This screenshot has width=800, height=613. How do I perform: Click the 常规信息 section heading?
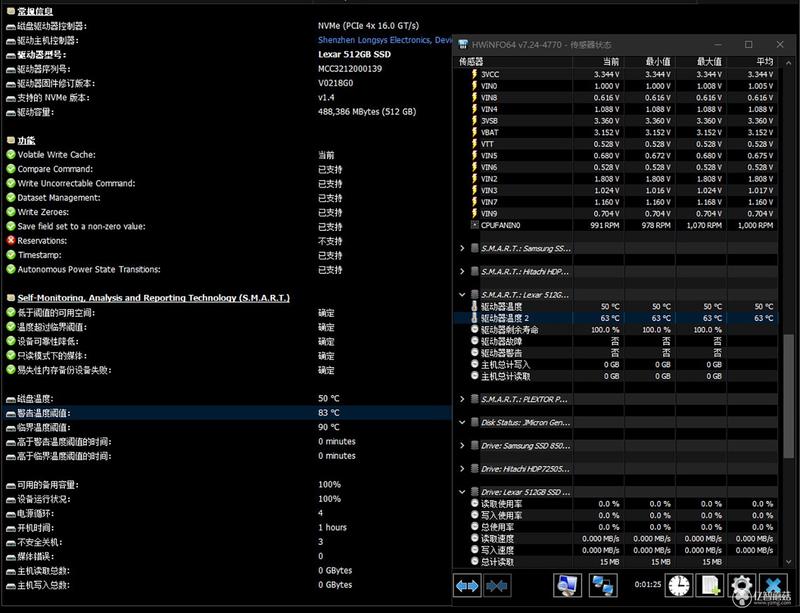tap(35, 11)
